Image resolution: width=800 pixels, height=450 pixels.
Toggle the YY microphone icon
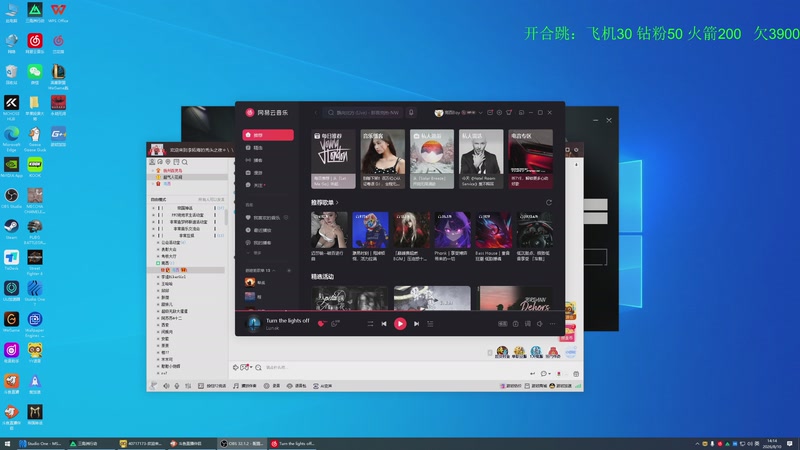click(x=177, y=386)
